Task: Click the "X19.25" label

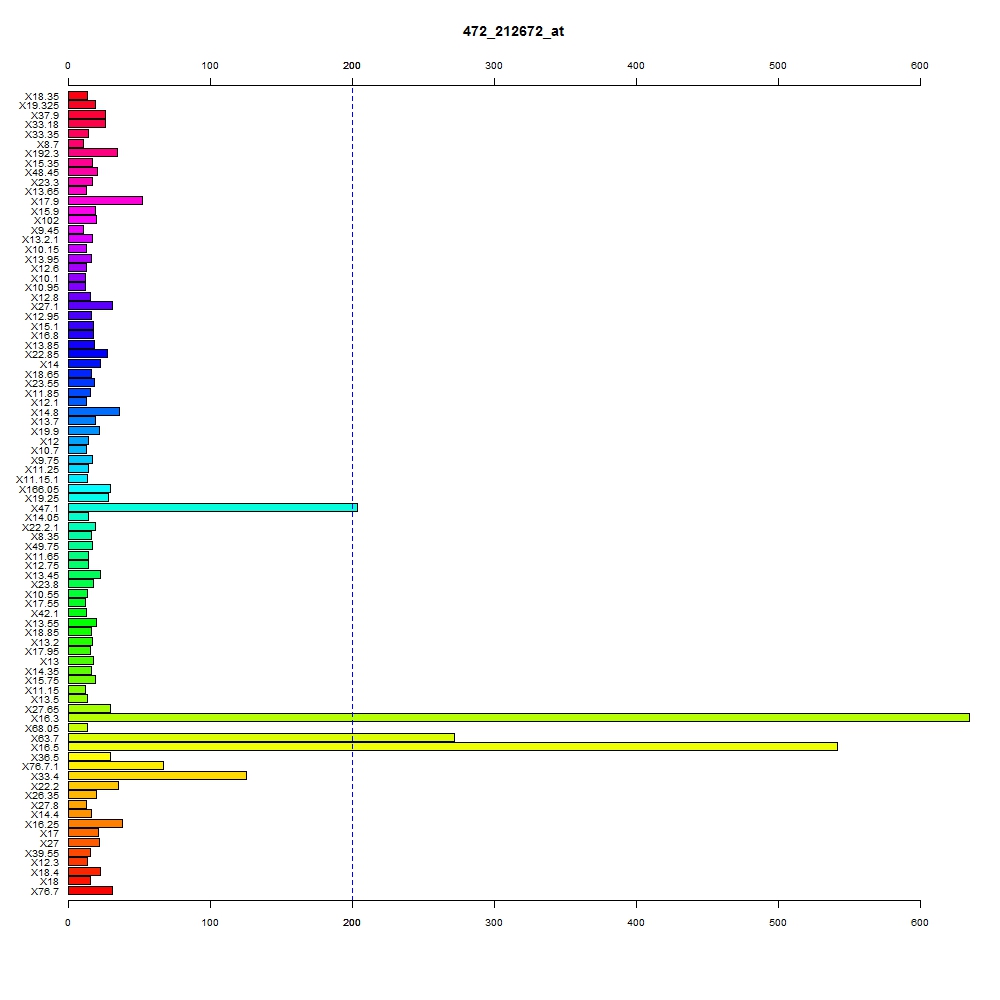Action: click(41, 498)
